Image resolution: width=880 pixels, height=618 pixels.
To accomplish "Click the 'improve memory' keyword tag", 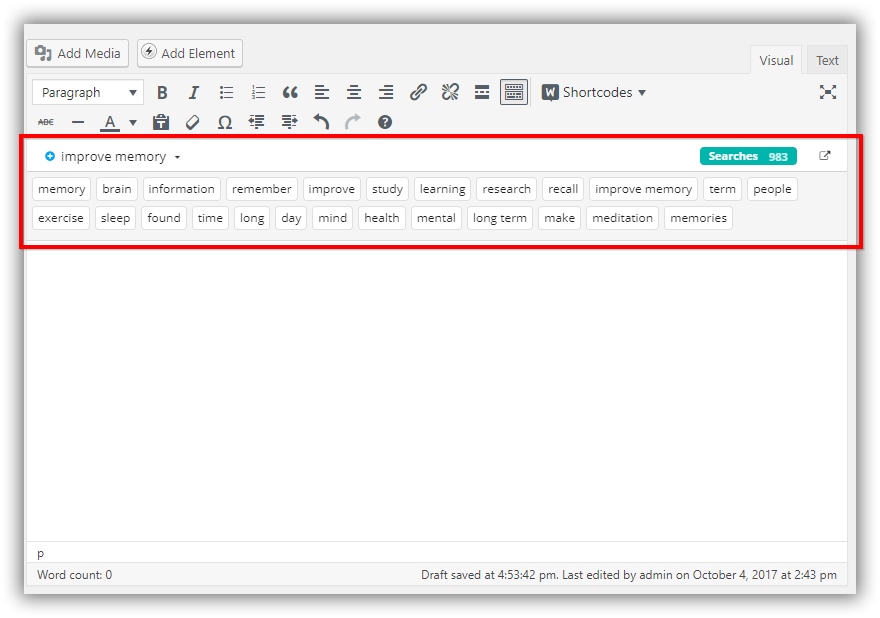I will pos(643,189).
